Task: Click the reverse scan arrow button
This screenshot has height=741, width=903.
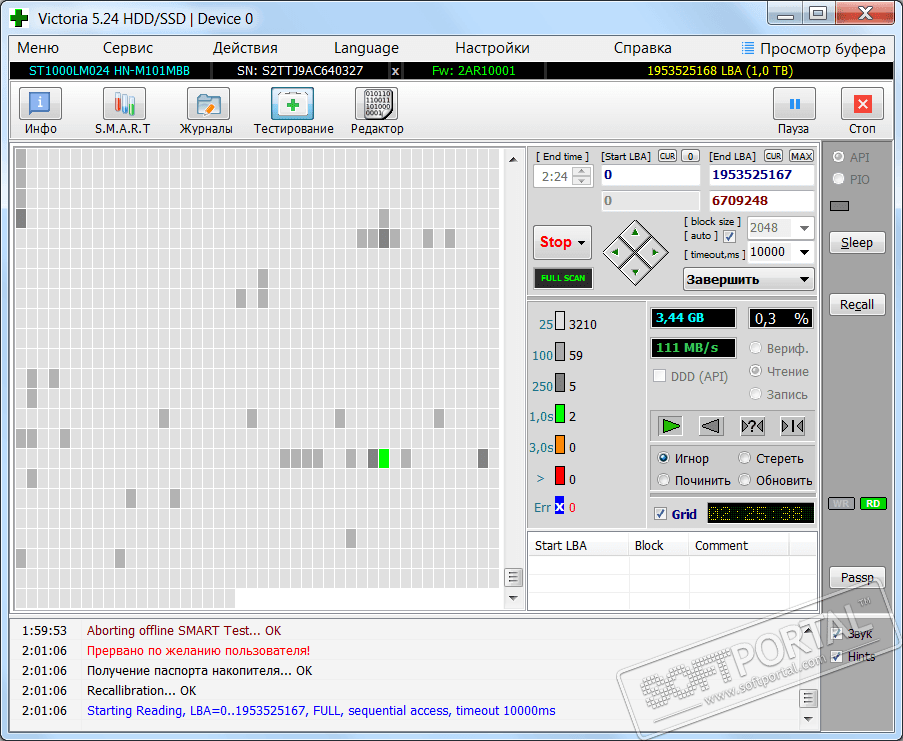Action: [x=711, y=426]
